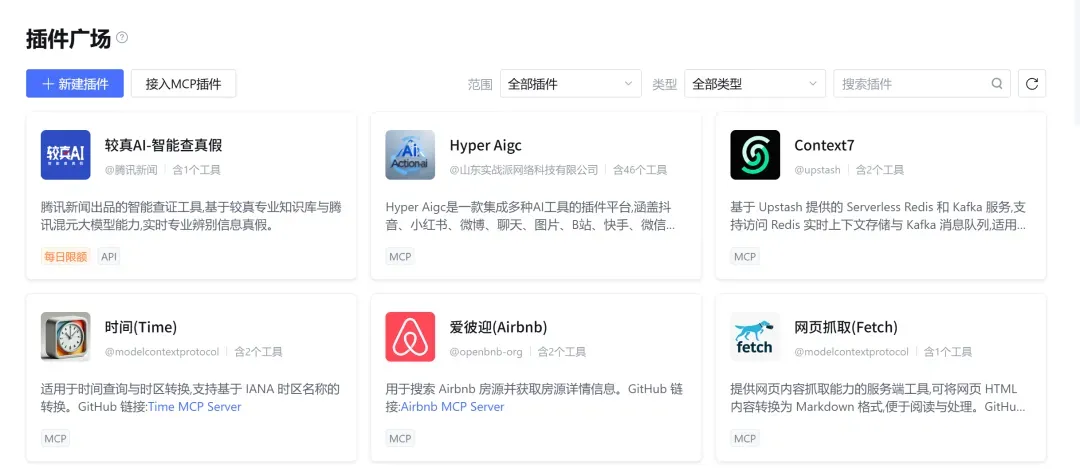Click the Fetch dog logo icon
1080x469 pixels.
pos(755,337)
